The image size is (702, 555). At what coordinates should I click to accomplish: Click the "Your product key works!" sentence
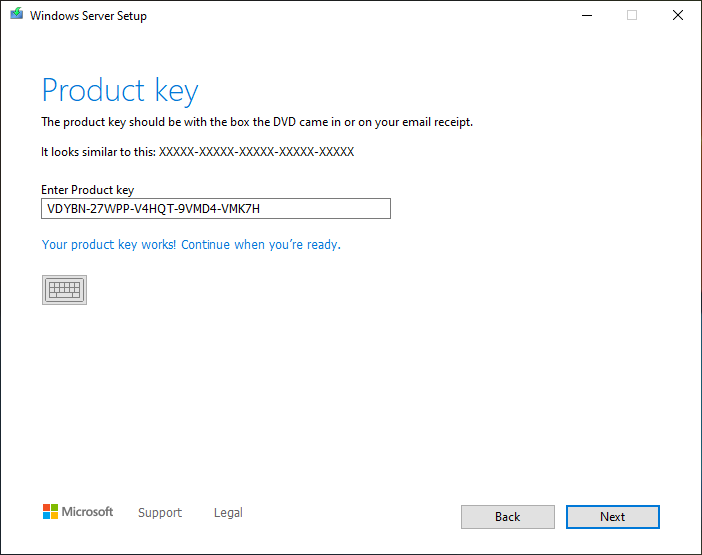(109, 244)
